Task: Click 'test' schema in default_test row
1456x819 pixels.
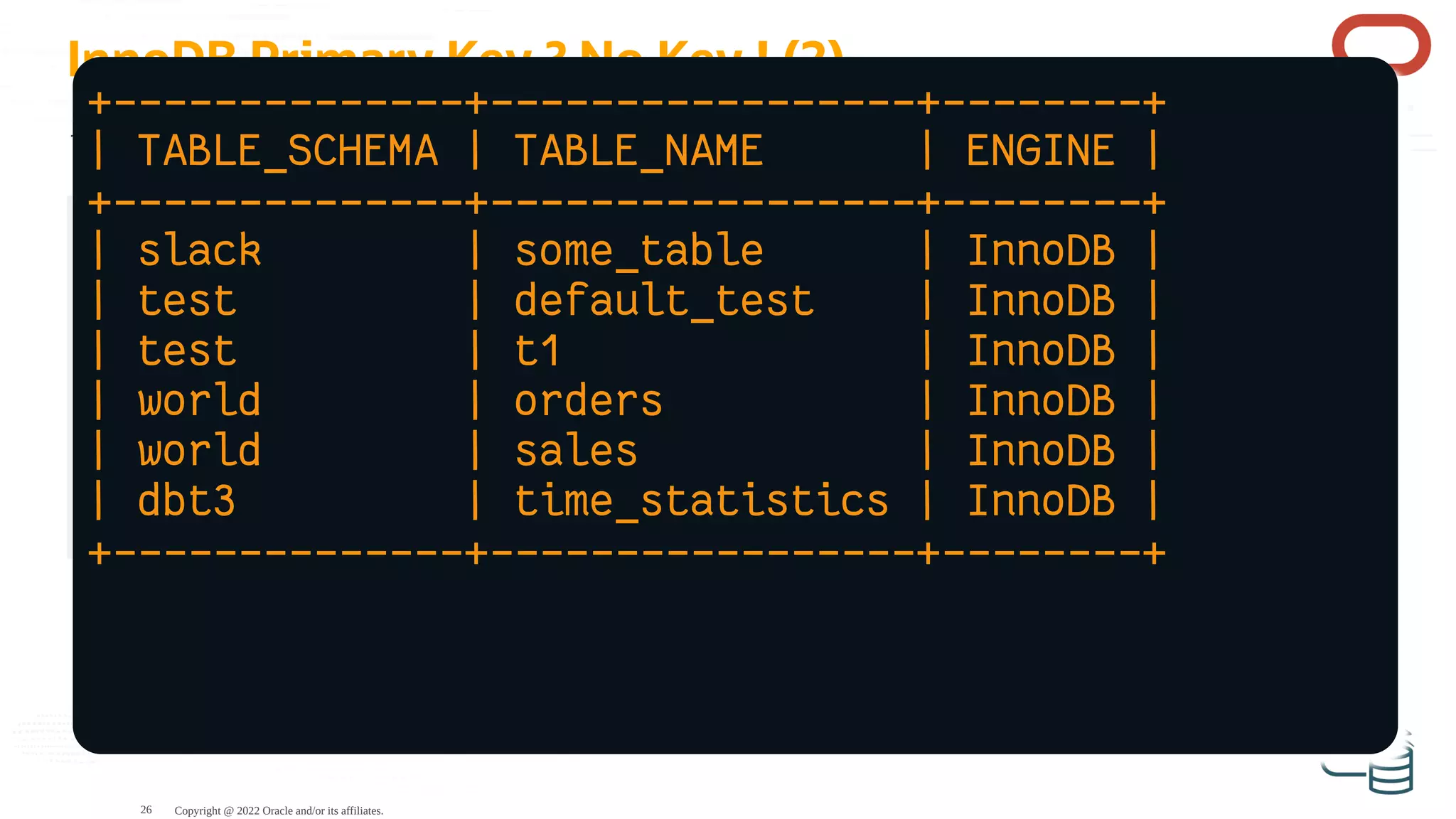Action: (x=187, y=301)
